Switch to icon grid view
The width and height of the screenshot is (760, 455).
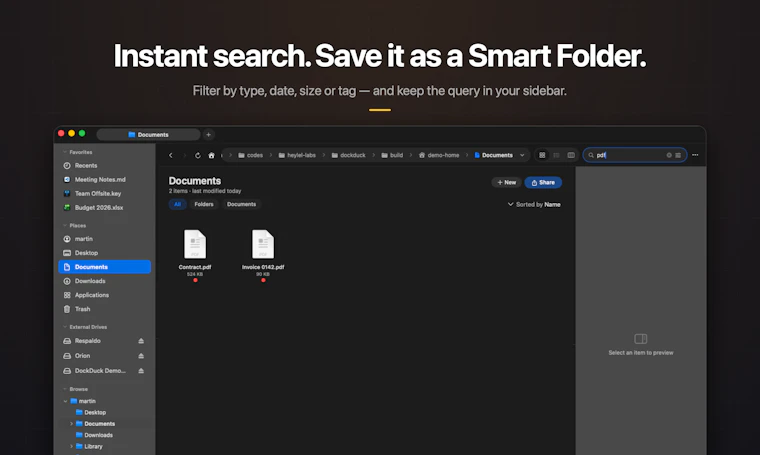click(542, 155)
